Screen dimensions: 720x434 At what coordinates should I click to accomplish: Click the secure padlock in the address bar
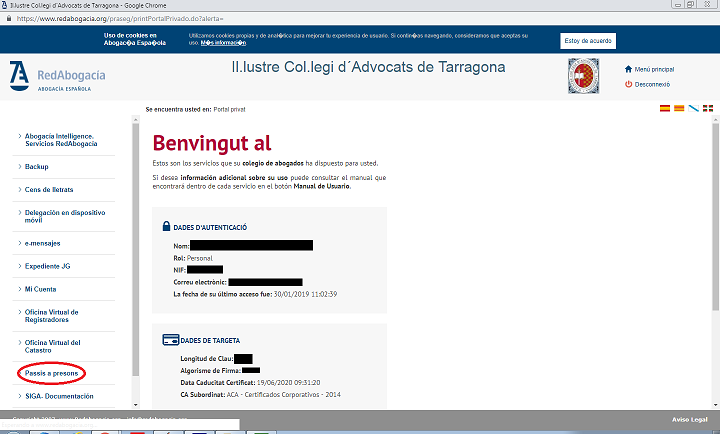(8, 19)
